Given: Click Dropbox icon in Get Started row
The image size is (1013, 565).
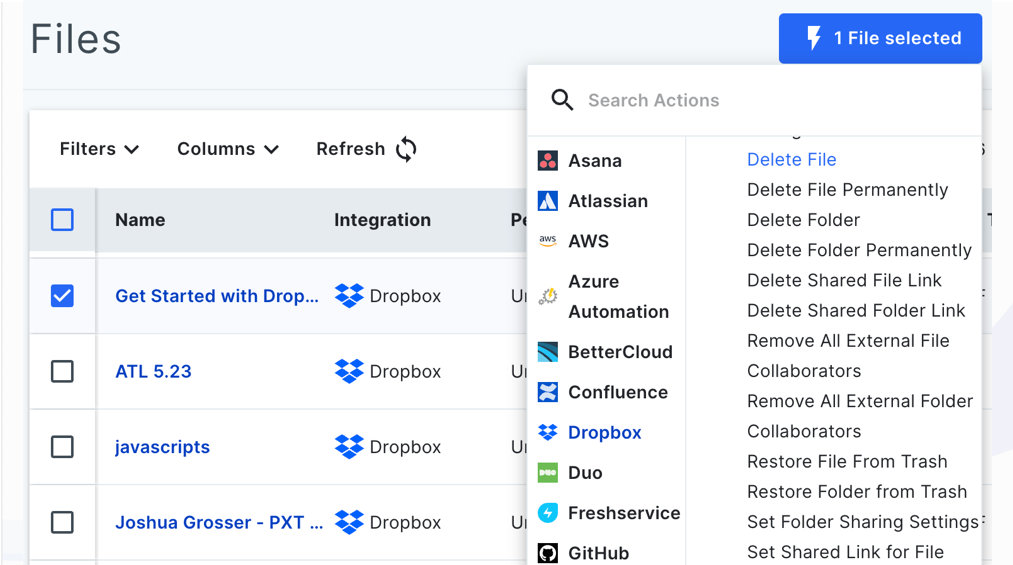Looking at the screenshot, I should pos(350,296).
